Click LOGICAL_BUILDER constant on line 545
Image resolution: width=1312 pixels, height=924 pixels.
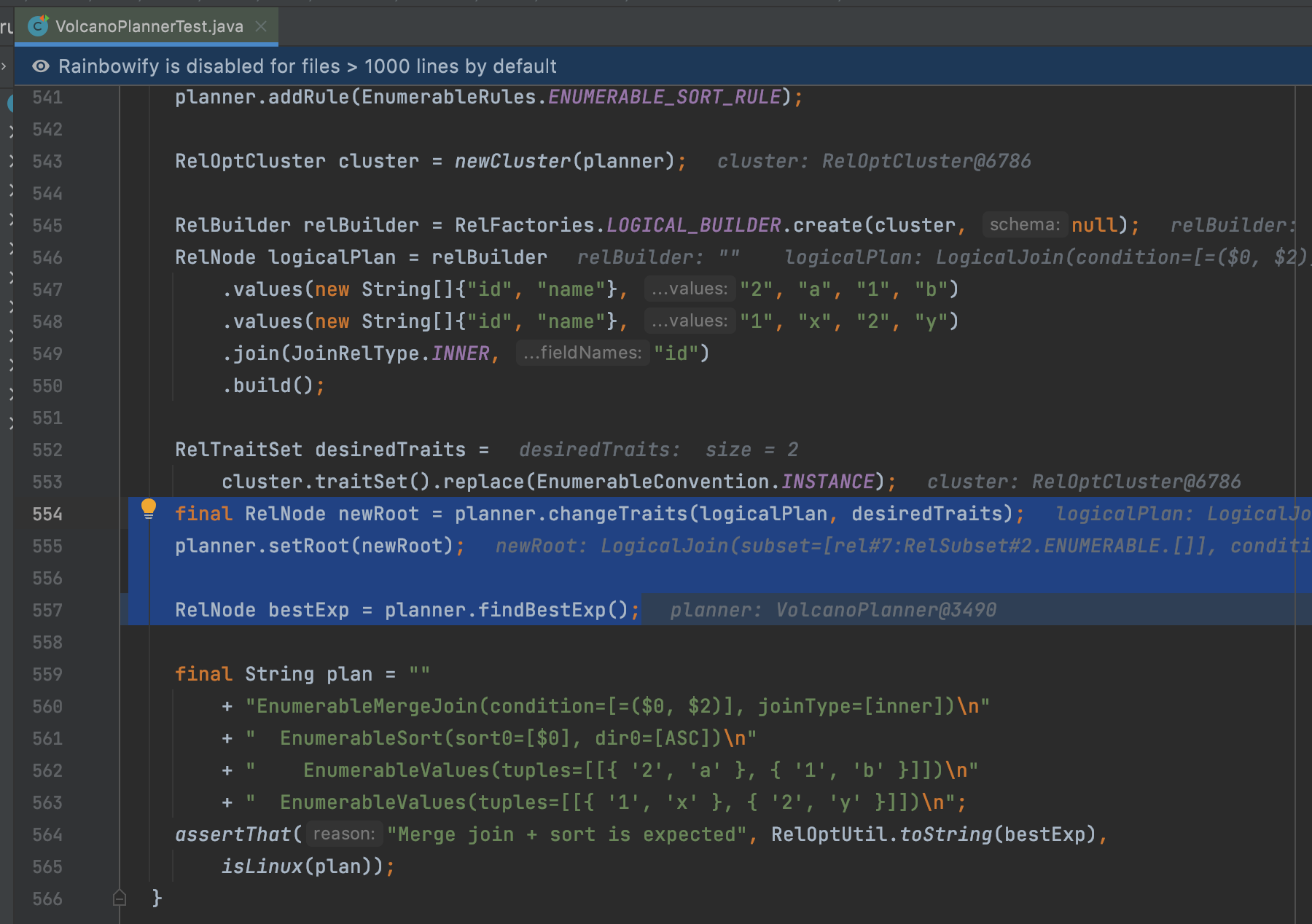coord(694,225)
